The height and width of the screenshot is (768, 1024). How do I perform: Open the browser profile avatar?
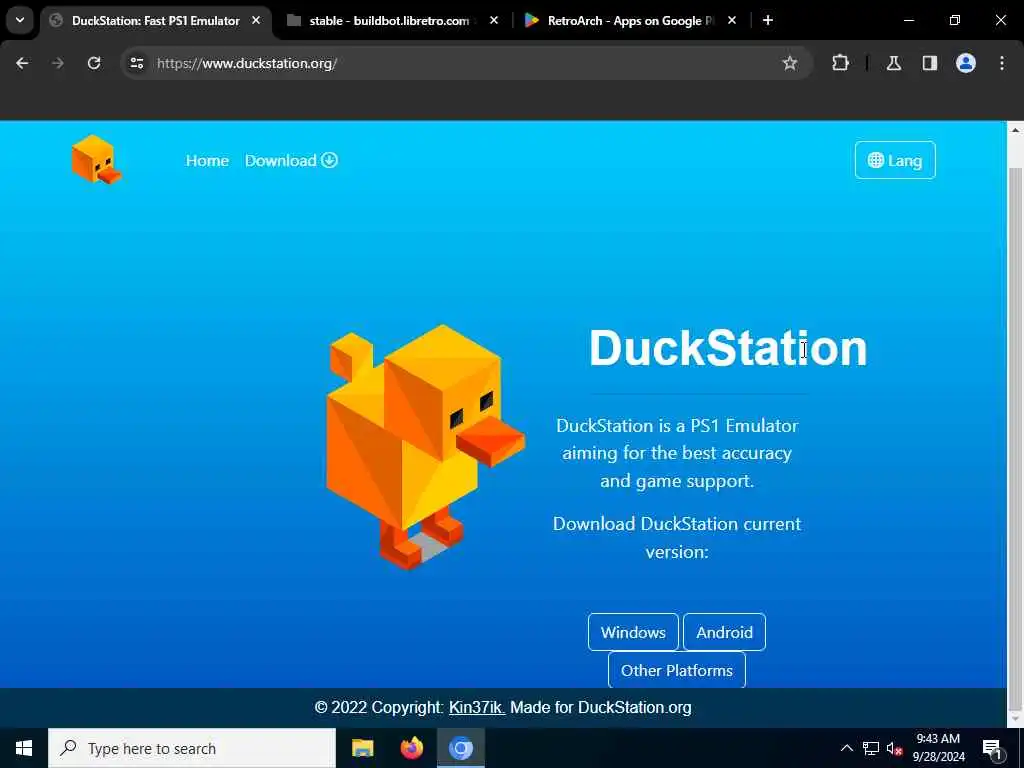tap(966, 63)
